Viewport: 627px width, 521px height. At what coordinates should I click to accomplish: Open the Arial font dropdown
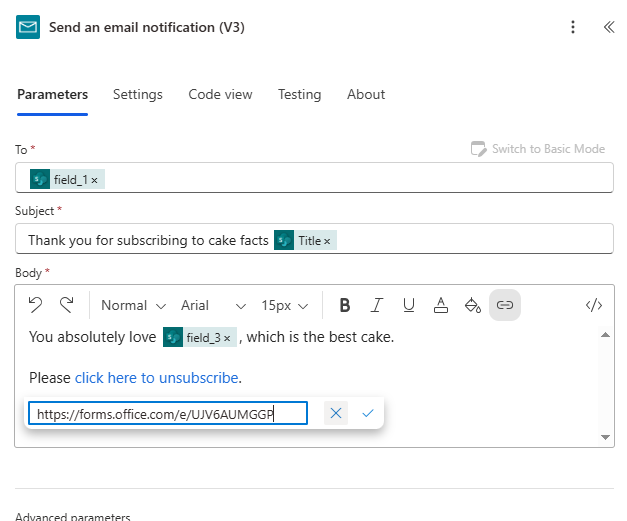(213, 305)
